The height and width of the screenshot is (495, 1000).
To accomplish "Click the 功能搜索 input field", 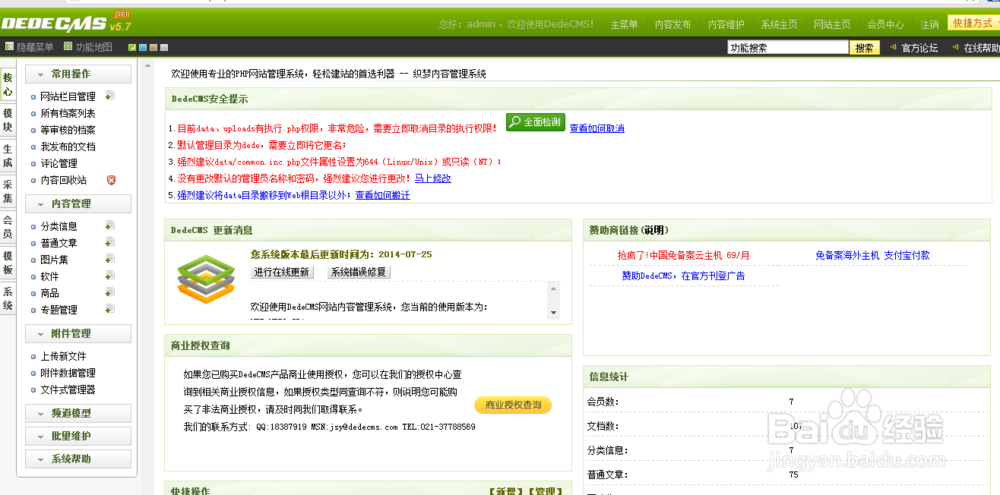I will [x=788, y=47].
